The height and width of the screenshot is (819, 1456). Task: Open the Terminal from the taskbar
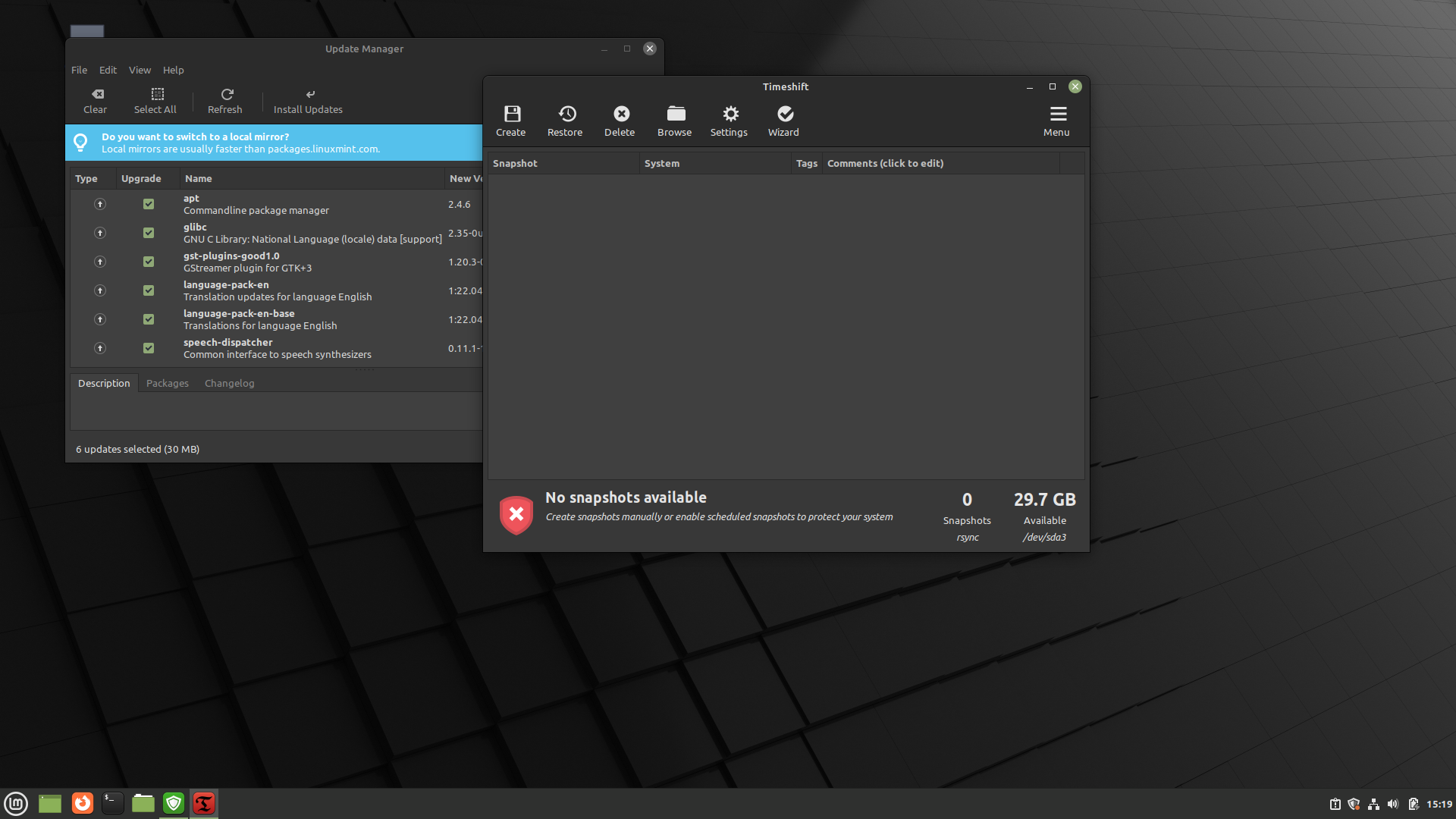coord(112,803)
